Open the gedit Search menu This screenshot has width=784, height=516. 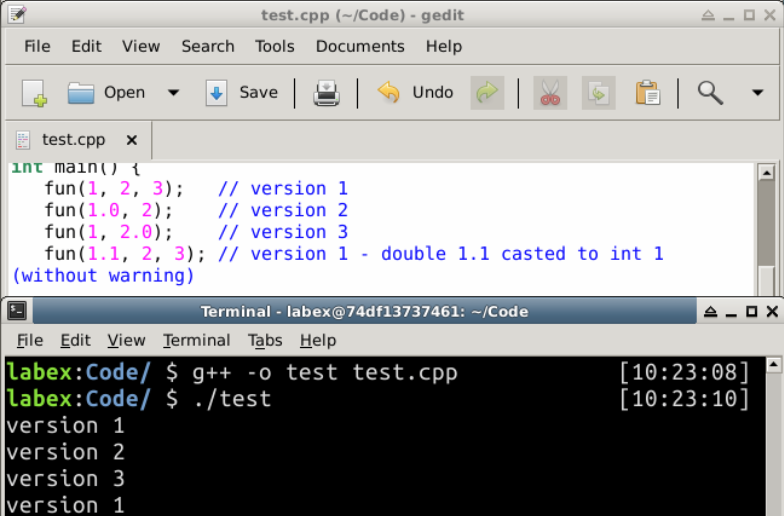[208, 46]
